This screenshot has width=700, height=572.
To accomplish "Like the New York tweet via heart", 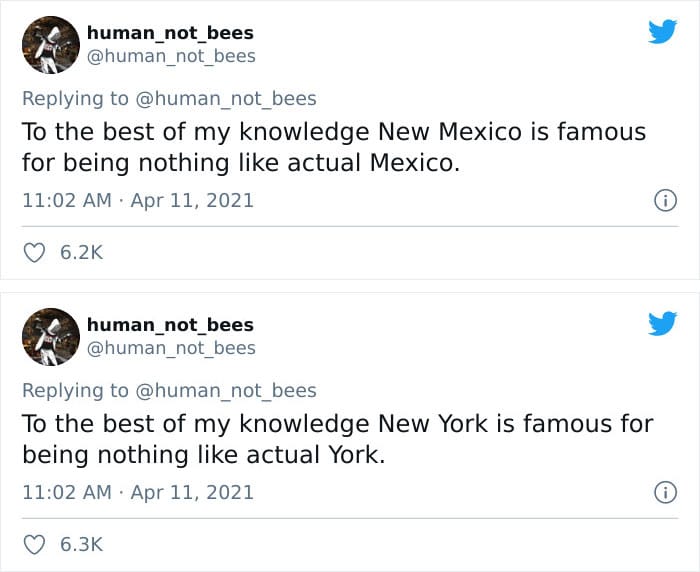I will pyautogui.click(x=36, y=545).
